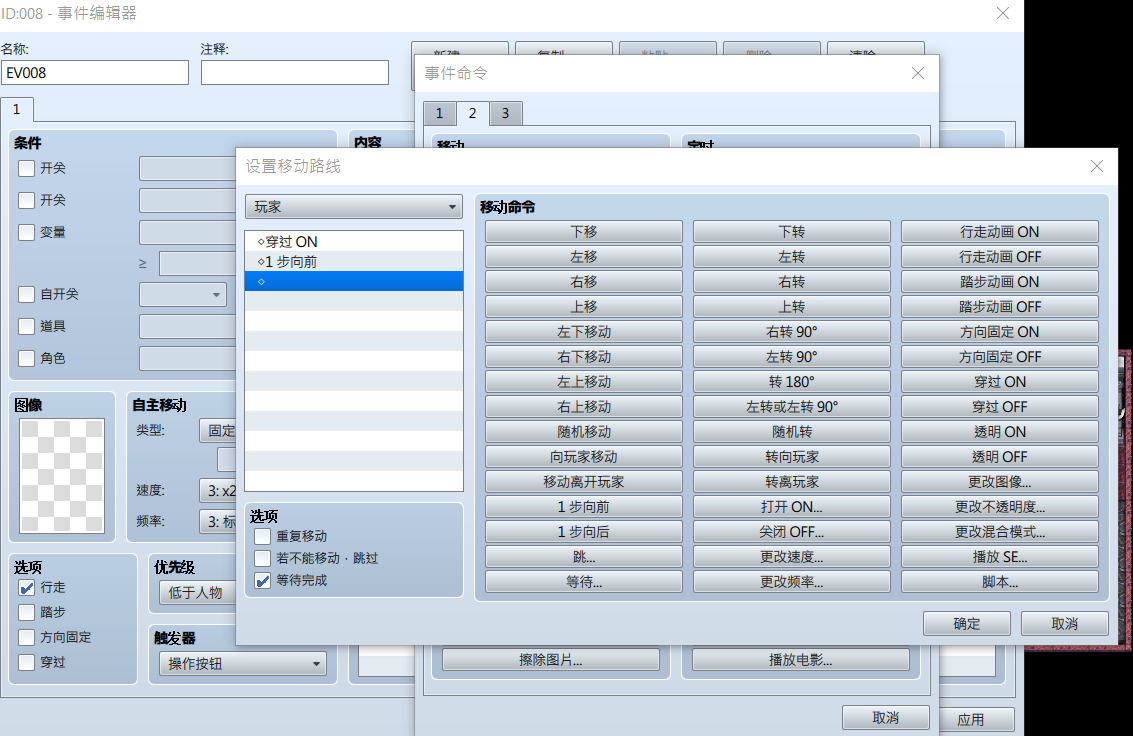The width and height of the screenshot is (1133, 736).
Task: Toggle the 变量 condition checkbox
Action: [27, 233]
